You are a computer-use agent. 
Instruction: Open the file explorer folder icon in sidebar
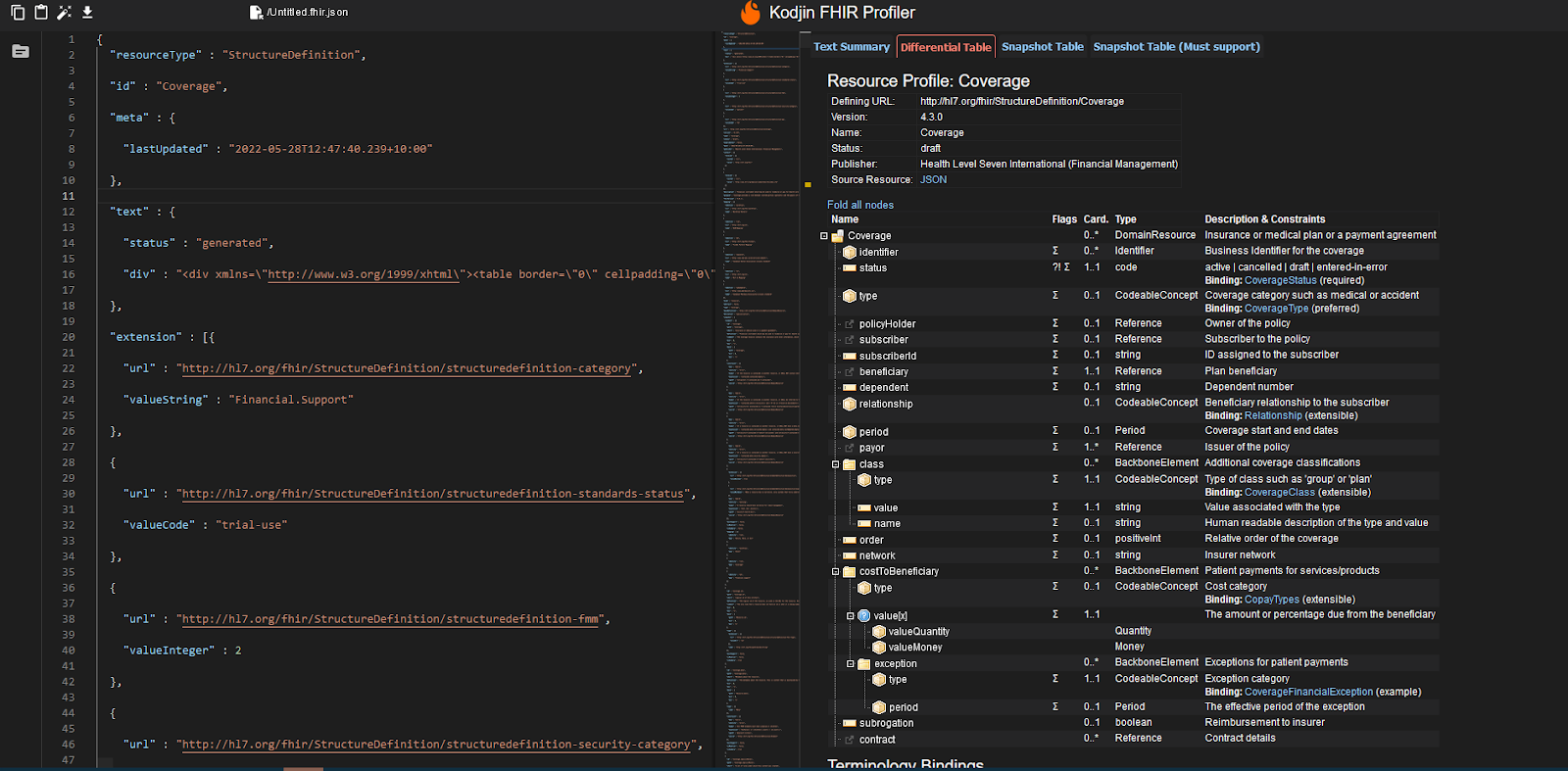(x=21, y=51)
